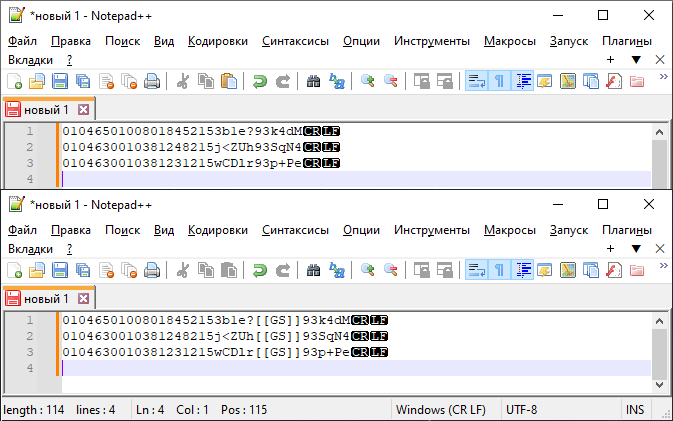Click Cut scissors icon in upper toolbar

(x=183, y=81)
